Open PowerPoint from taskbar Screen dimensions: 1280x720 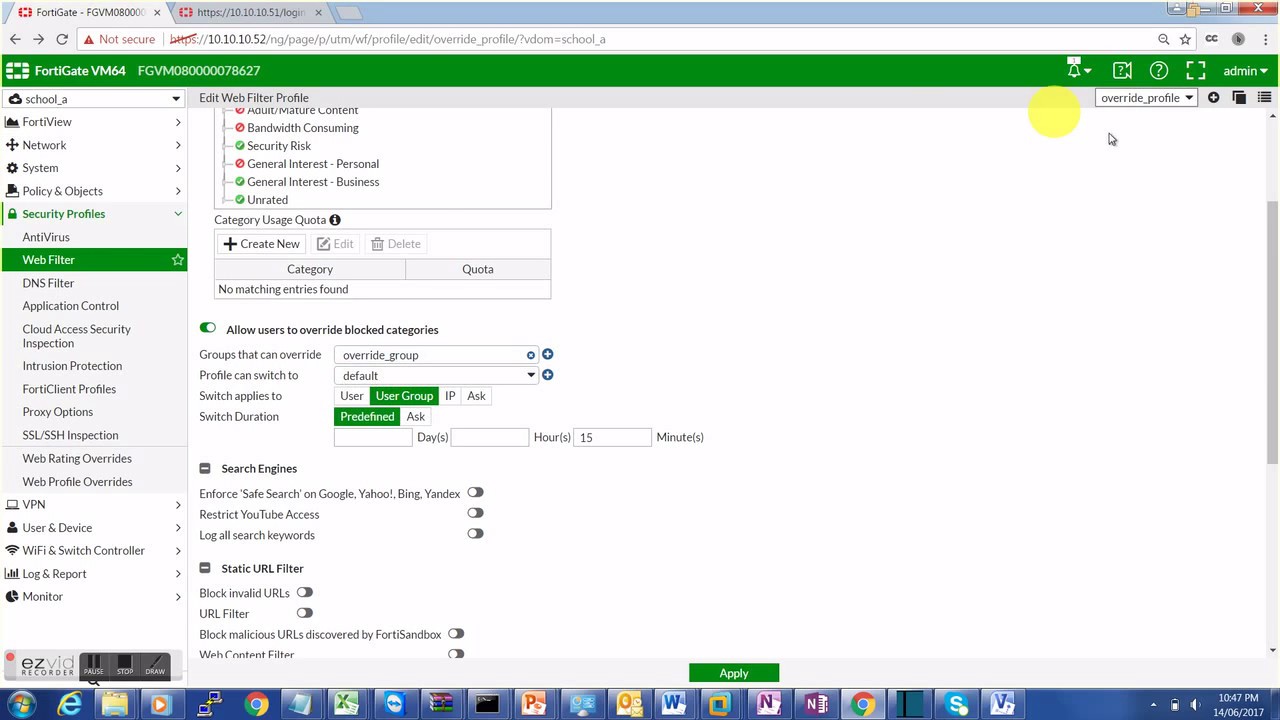[533, 704]
